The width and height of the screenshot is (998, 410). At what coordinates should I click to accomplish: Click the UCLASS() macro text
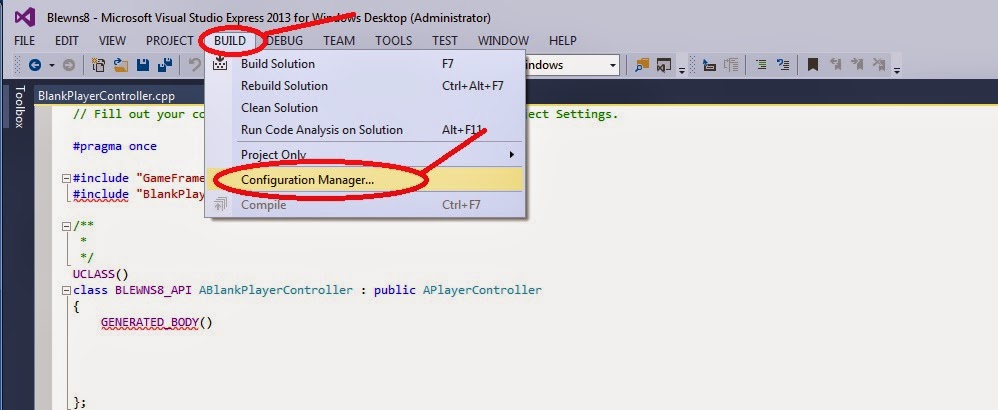pyautogui.click(x=101, y=274)
